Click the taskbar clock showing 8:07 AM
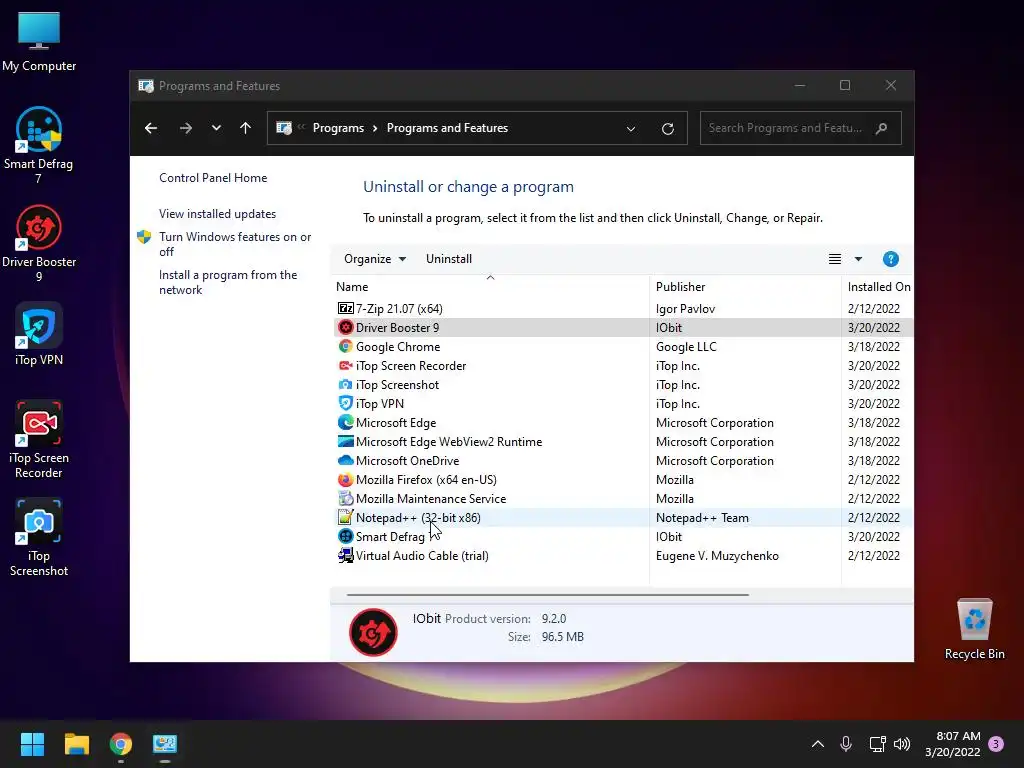This screenshot has height=768, width=1024. tap(952, 744)
